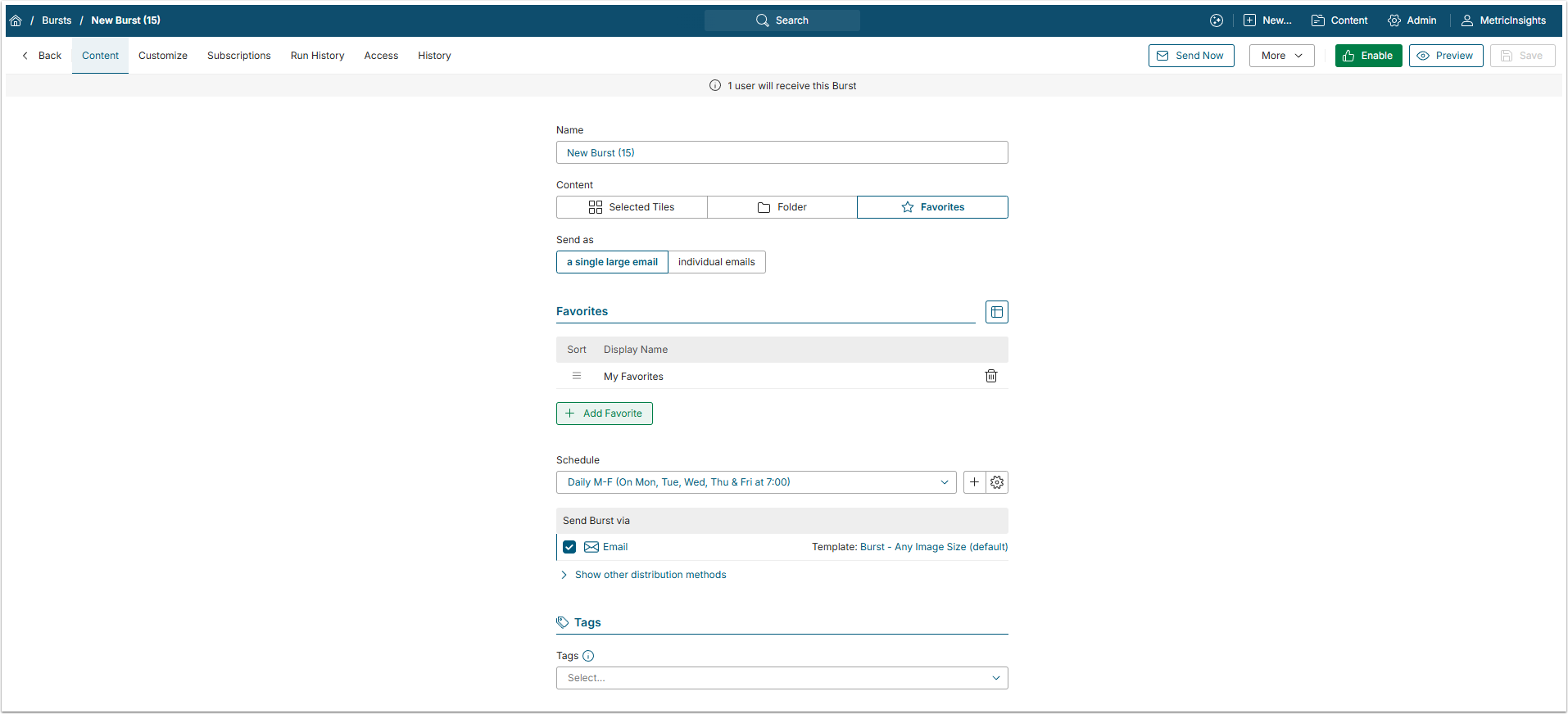This screenshot has height=714, width=1568.
Task: Select individual emails send option
Action: (716, 262)
